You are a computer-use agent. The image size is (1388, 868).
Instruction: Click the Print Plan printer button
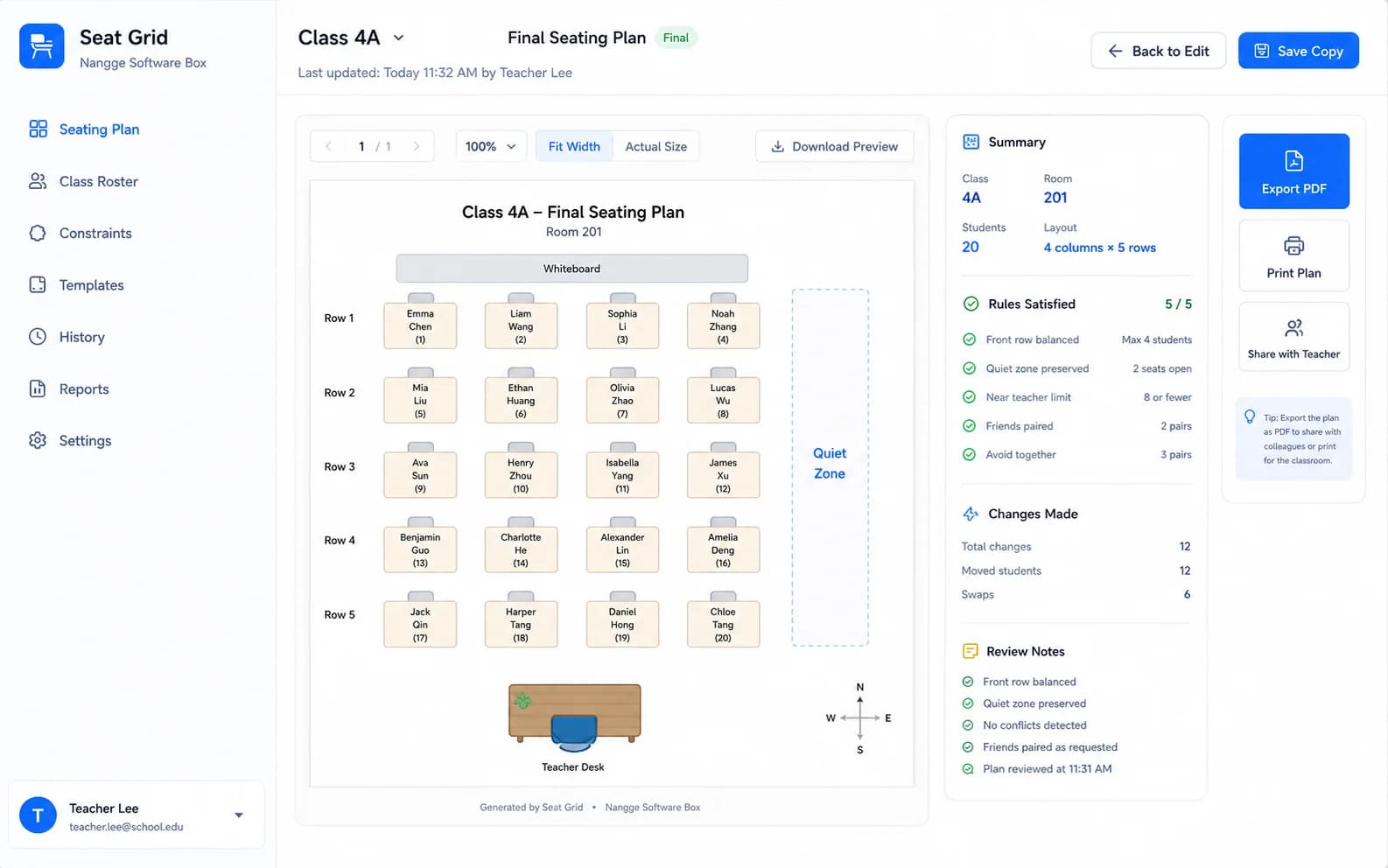[x=1293, y=255]
